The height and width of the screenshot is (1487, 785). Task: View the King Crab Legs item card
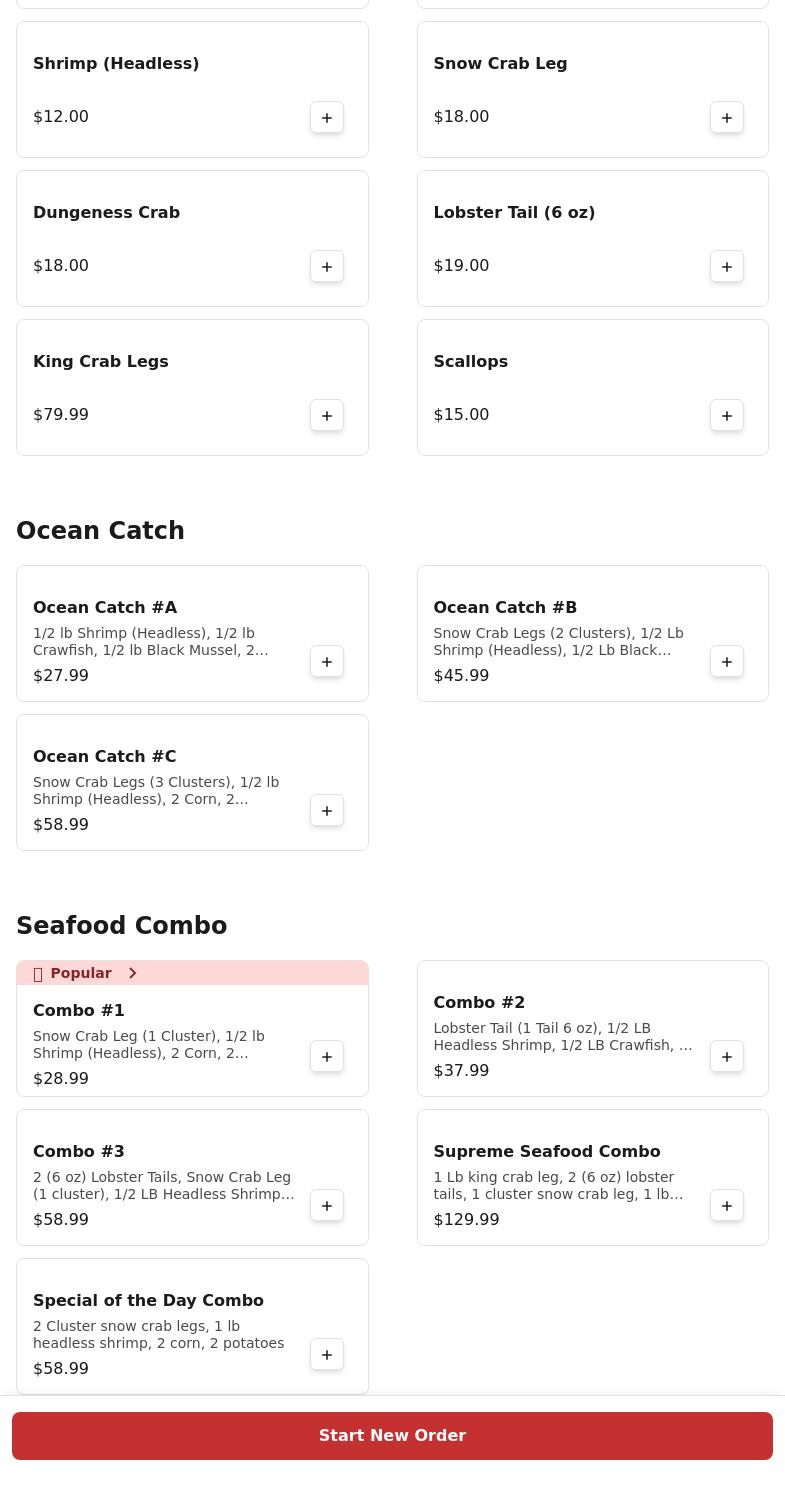click(160, 387)
